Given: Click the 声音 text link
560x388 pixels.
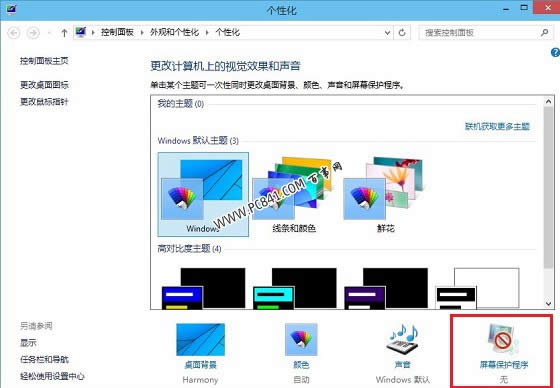Looking at the screenshot, I should coord(402,365).
